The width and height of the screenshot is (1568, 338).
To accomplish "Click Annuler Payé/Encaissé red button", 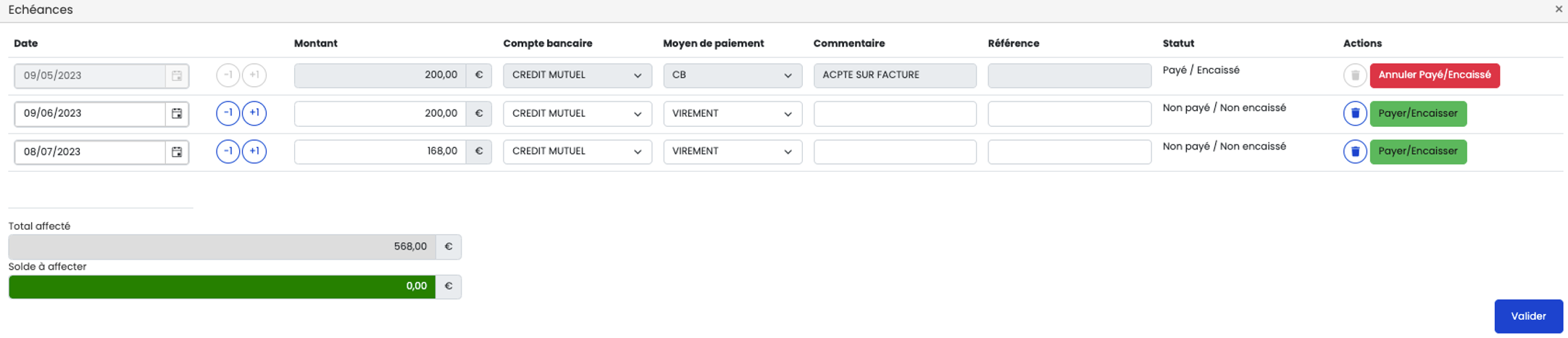I will click(x=1434, y=75).
